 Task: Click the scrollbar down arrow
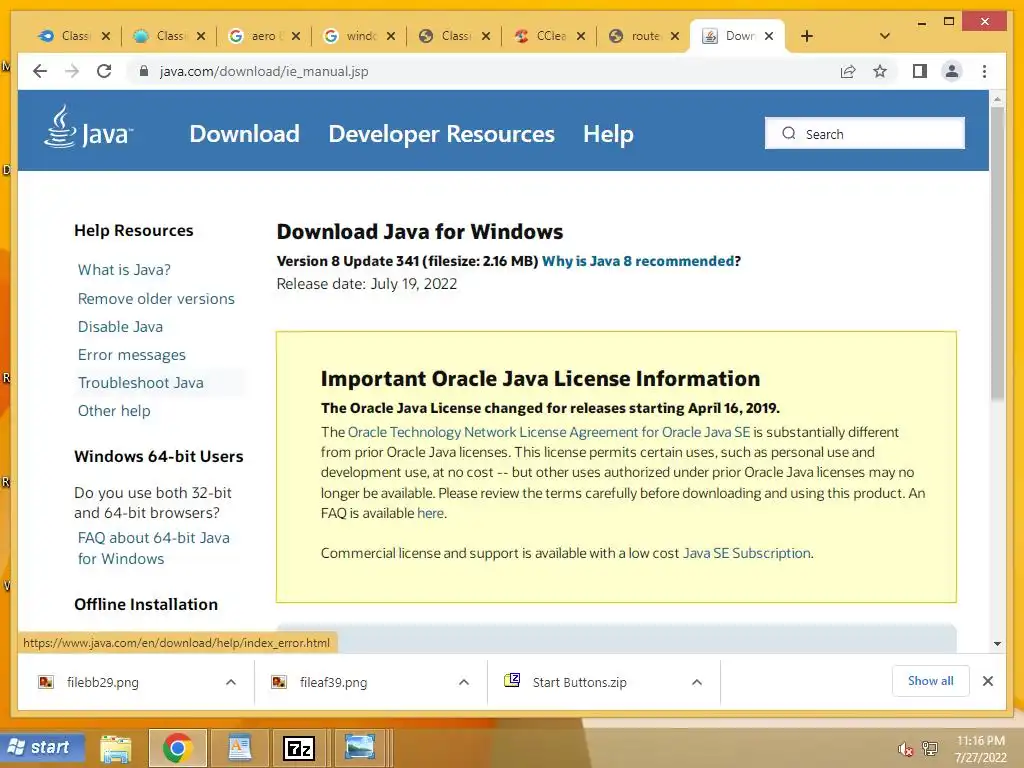click(997, 644)
